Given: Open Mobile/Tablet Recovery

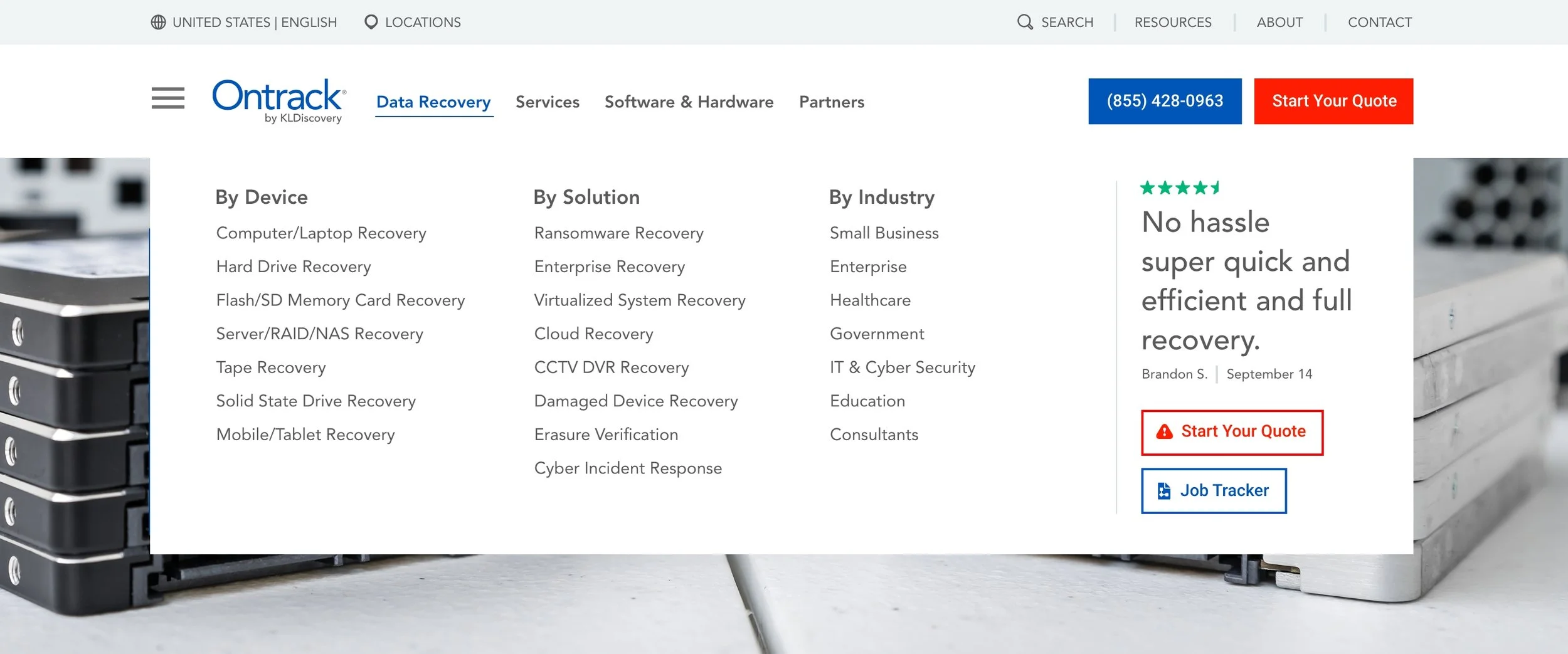Looking at the screenshot, I should coord(305,435).
